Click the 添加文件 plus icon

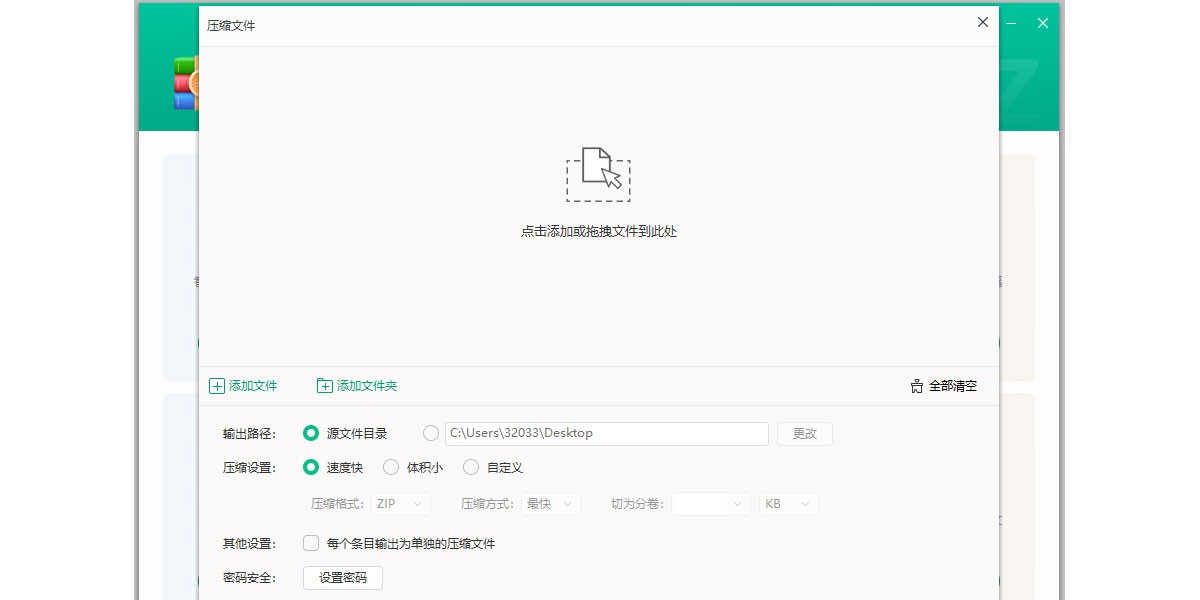pyautogui.click(x=217, y=386)
